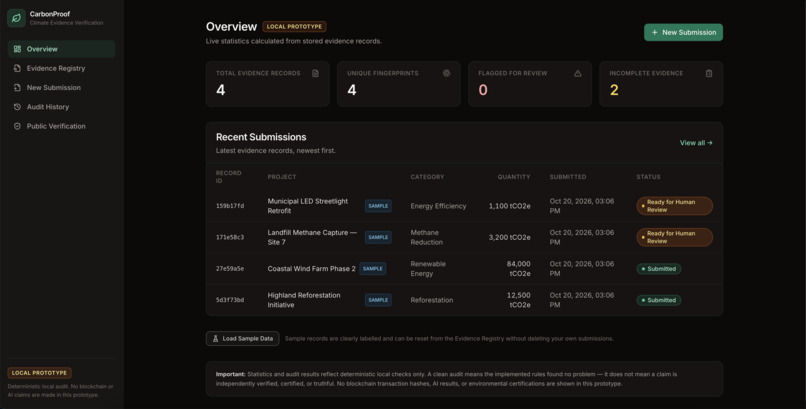Click the View all link
The image size is (806, 409).
(x=696, y=143)
